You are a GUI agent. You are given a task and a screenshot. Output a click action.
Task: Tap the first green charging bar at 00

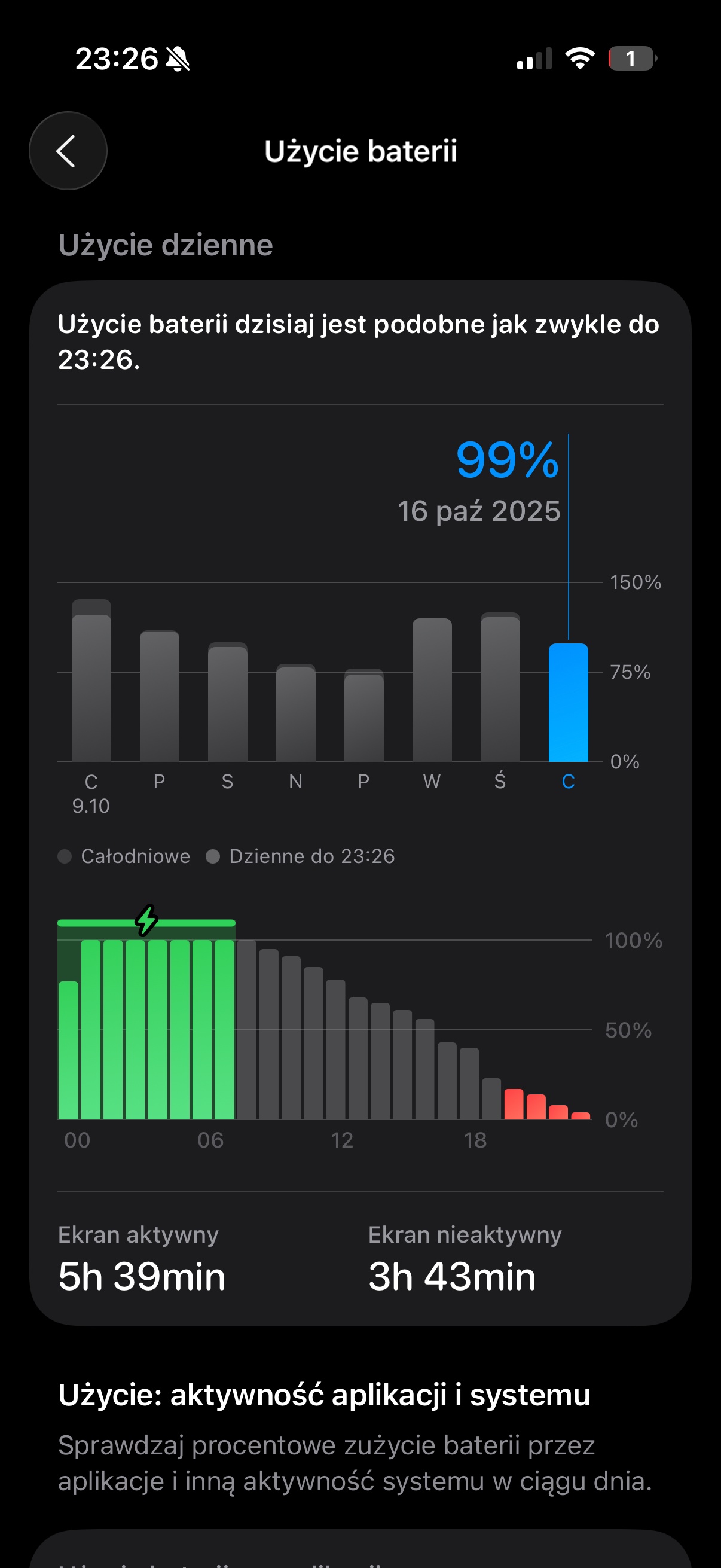(69, 1050)
